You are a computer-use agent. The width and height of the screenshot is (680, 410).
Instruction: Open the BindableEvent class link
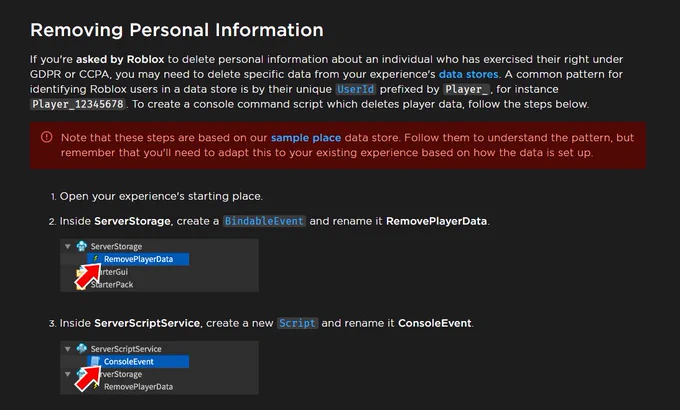(x=264, y=221)
